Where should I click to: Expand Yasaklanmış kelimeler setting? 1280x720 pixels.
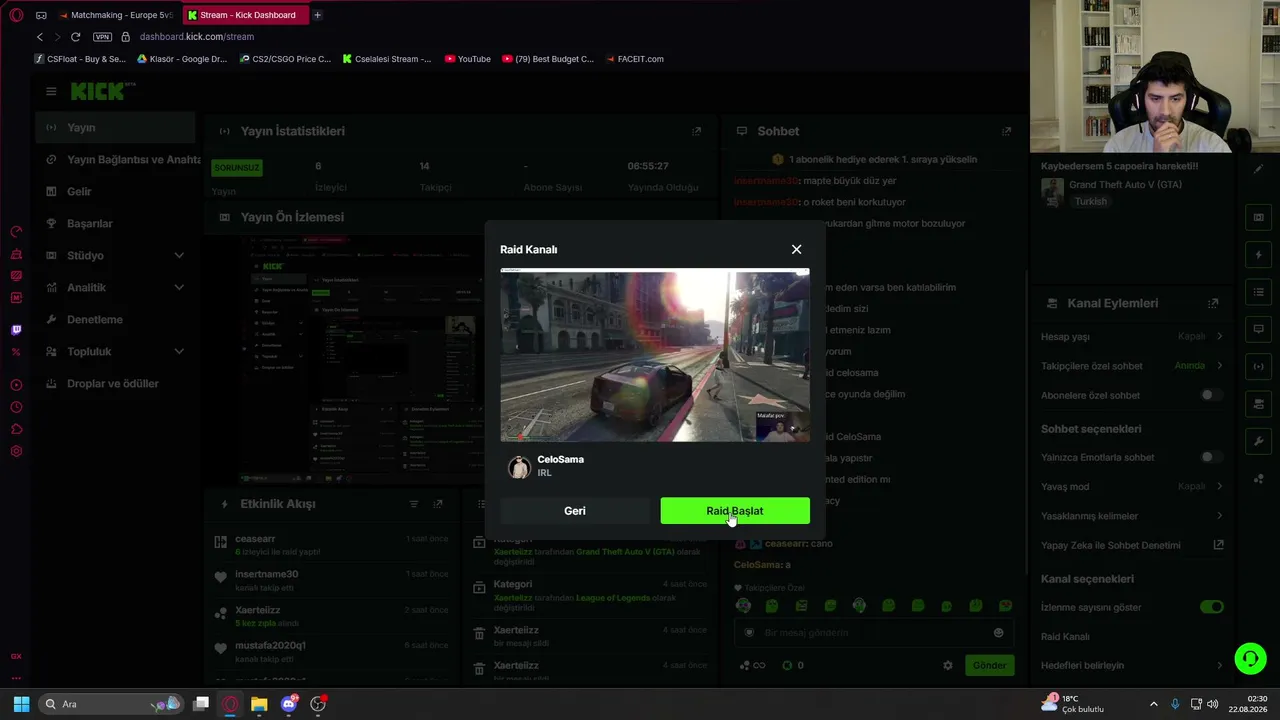[x=1219, y=516]
